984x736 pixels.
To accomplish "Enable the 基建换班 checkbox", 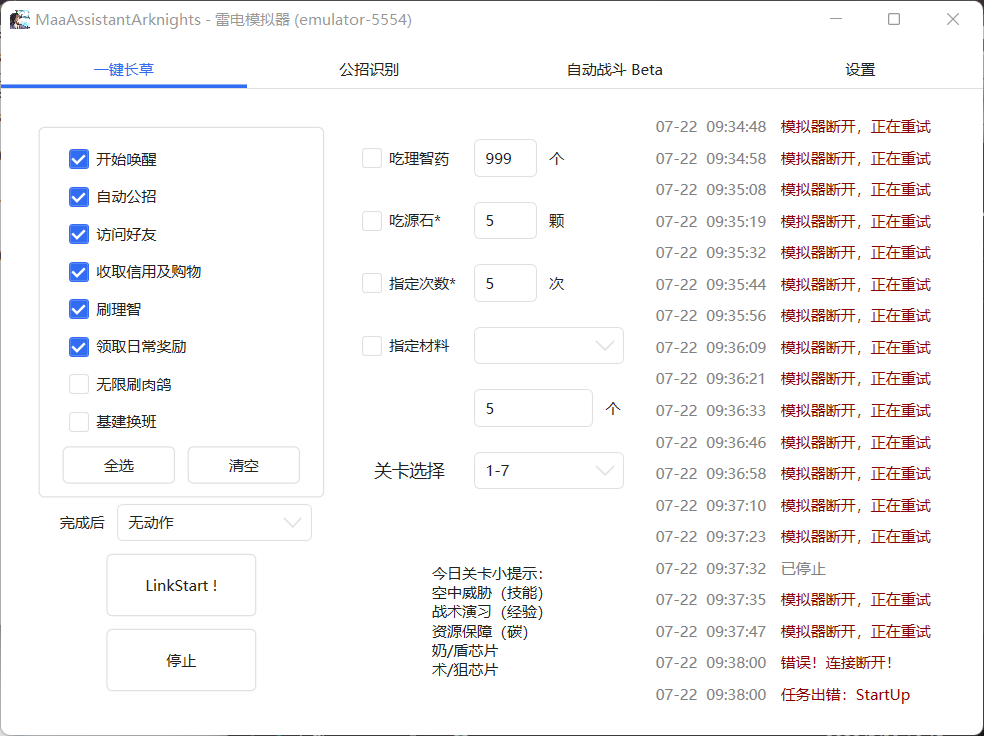I will coord(78,422).
